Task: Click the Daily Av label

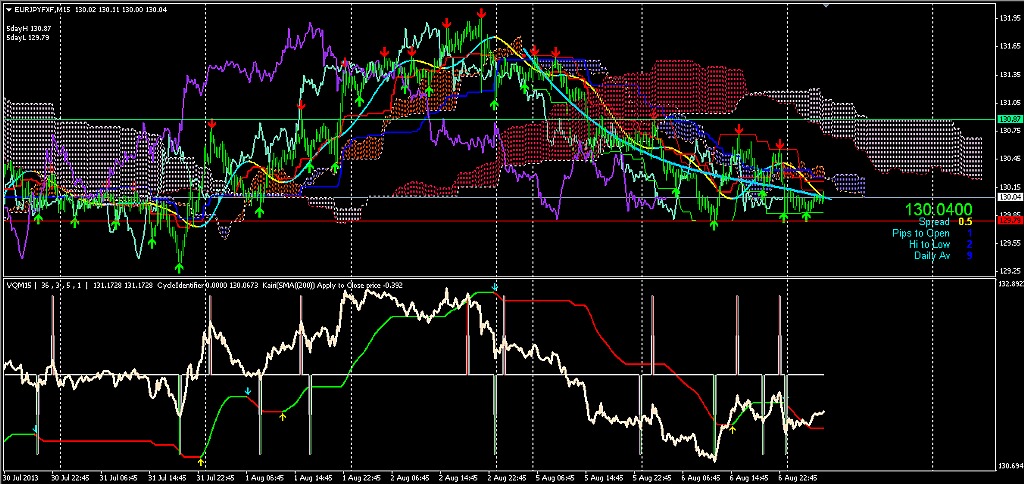Action: click(x=932, y=255)
